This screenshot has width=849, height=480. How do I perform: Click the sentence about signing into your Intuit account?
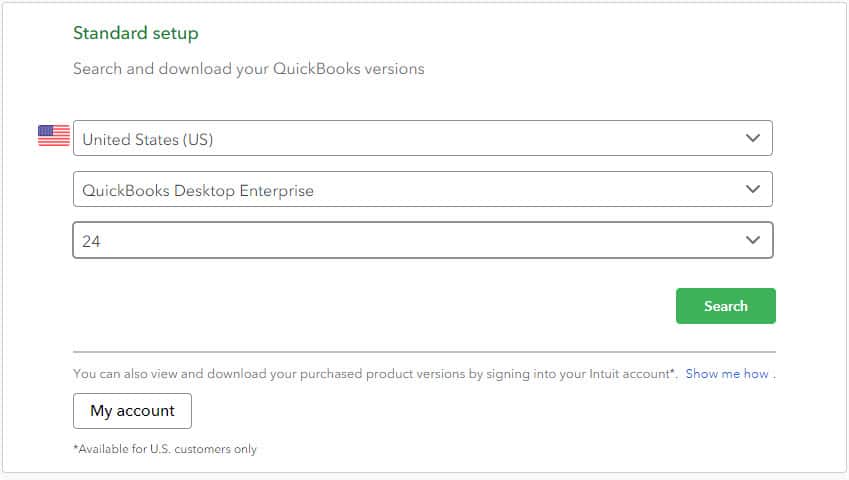[375, 373]
